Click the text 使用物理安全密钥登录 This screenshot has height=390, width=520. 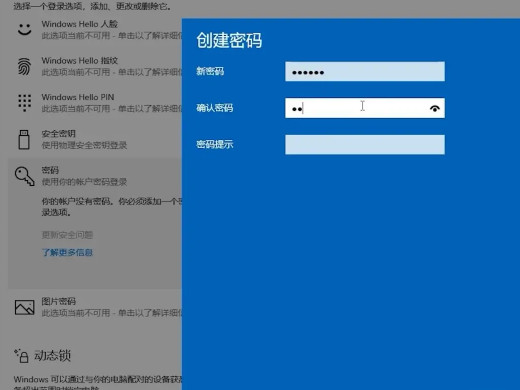pos(84,145)
